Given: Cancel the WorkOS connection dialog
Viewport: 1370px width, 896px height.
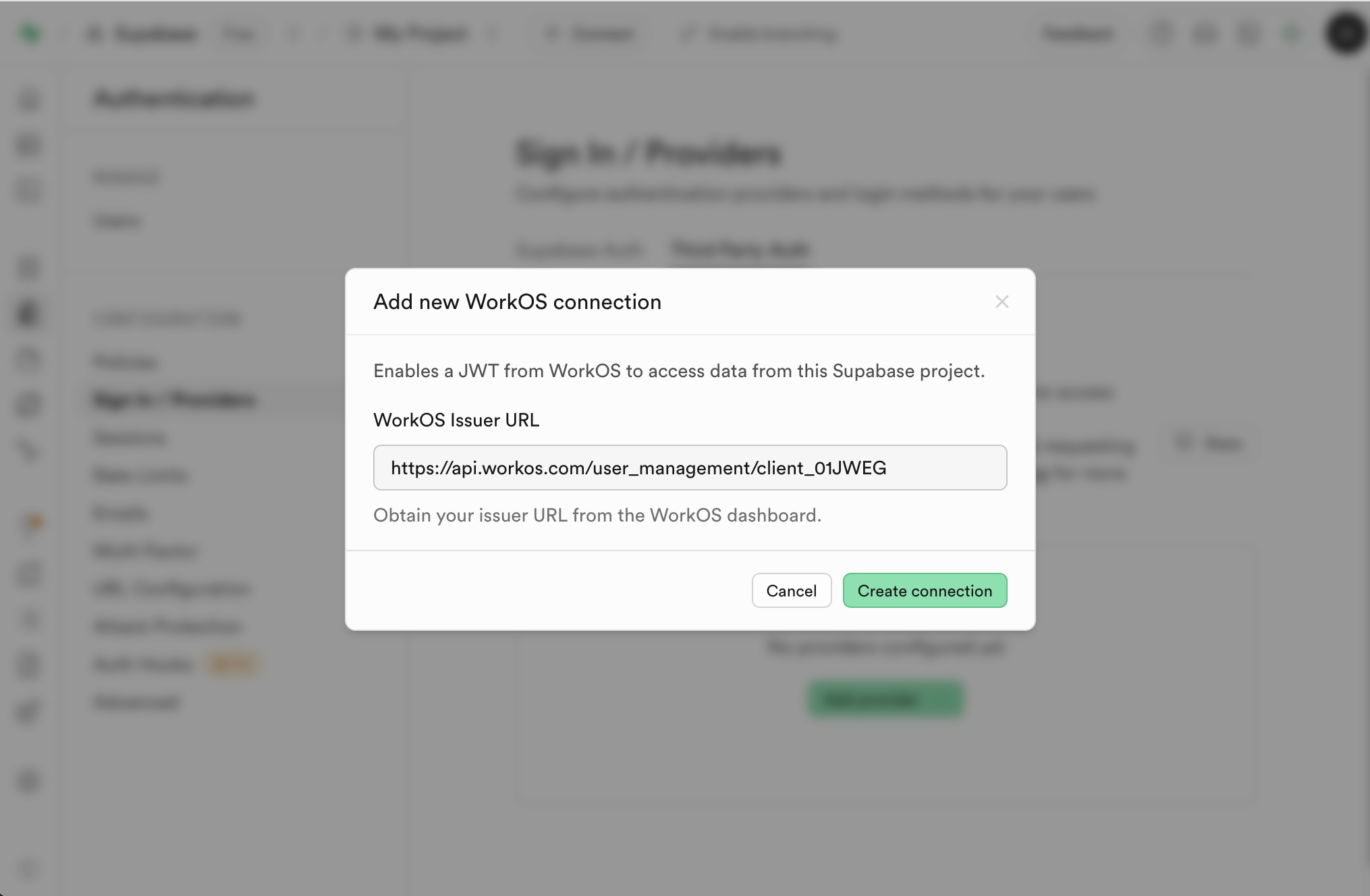Looking at the screenshot, I should (x=791, y=590).
